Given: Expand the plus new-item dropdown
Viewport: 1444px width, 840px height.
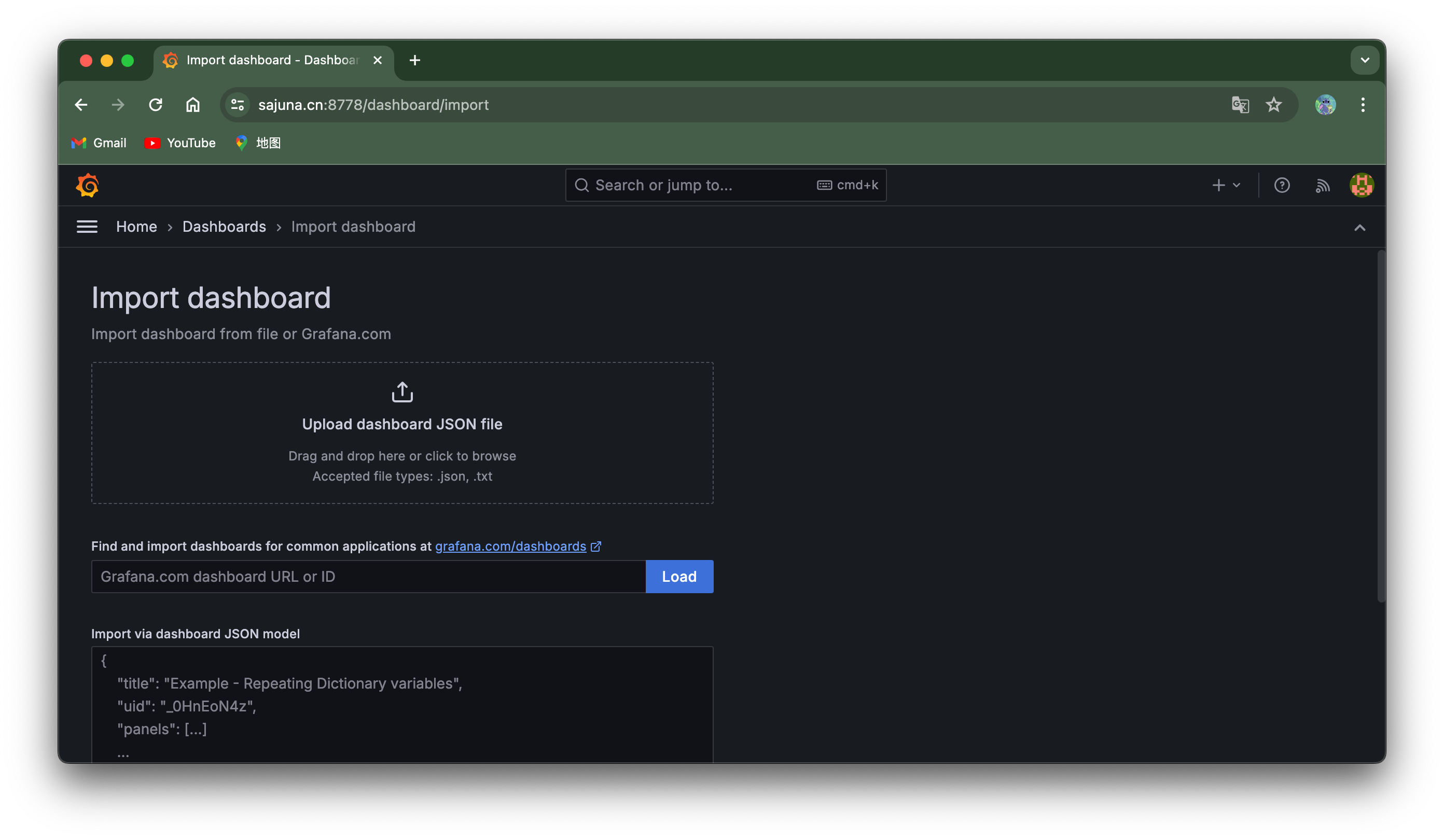Looking at the screenshot, I should click(1226, 185).
